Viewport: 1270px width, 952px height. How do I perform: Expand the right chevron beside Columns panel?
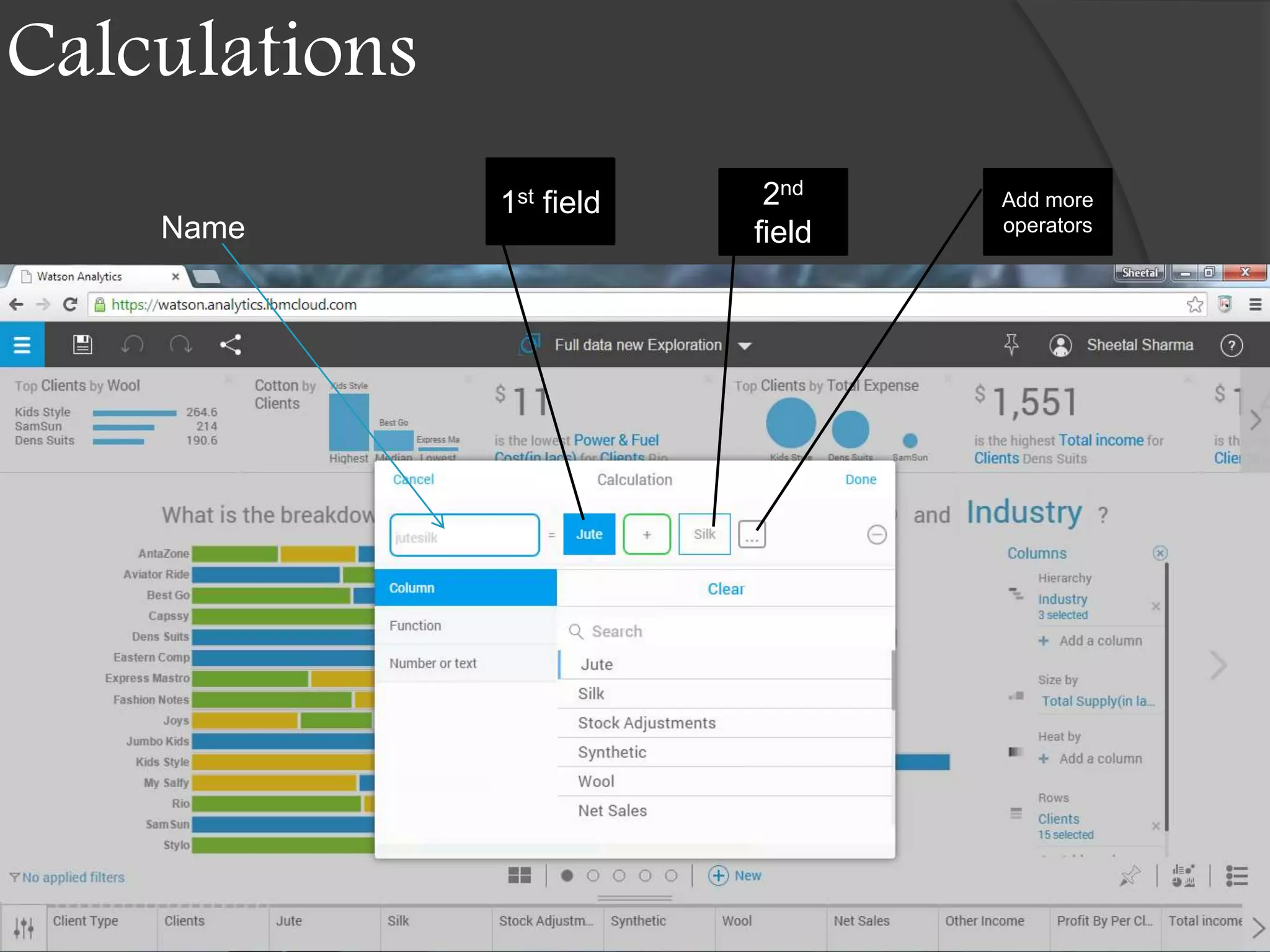(1219, 666)
